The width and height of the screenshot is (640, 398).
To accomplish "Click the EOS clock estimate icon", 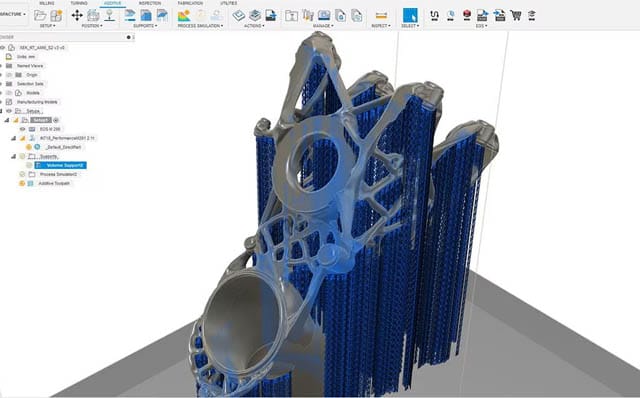I will tap(451, 16).
